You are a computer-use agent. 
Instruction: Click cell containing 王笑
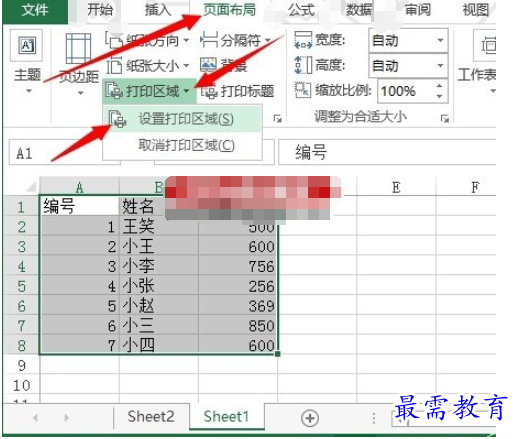coord(159,227)
